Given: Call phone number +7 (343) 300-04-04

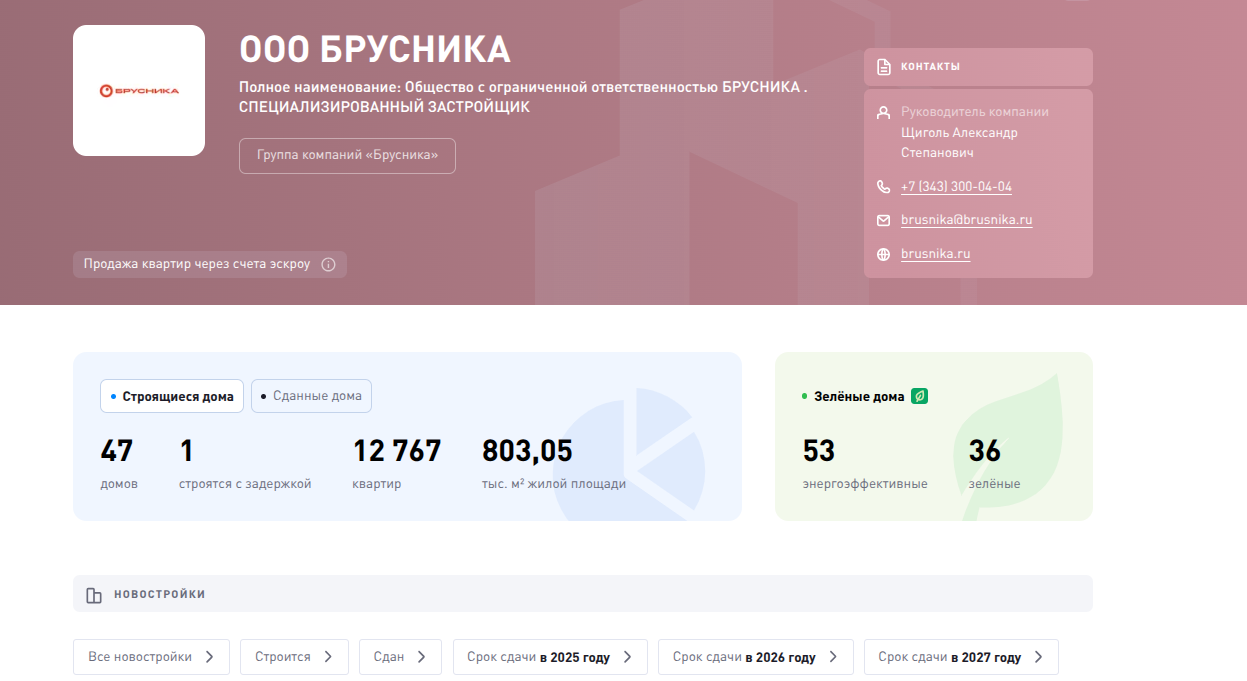Looking at the screenshot, I should pos(956,187).
